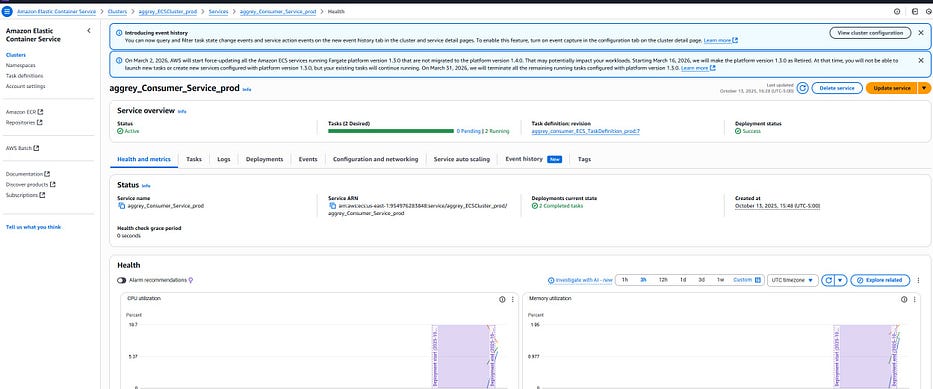Refresh the service details with the circular arrow
Screen dimensions: 933x389
click(x=802, y=88)
